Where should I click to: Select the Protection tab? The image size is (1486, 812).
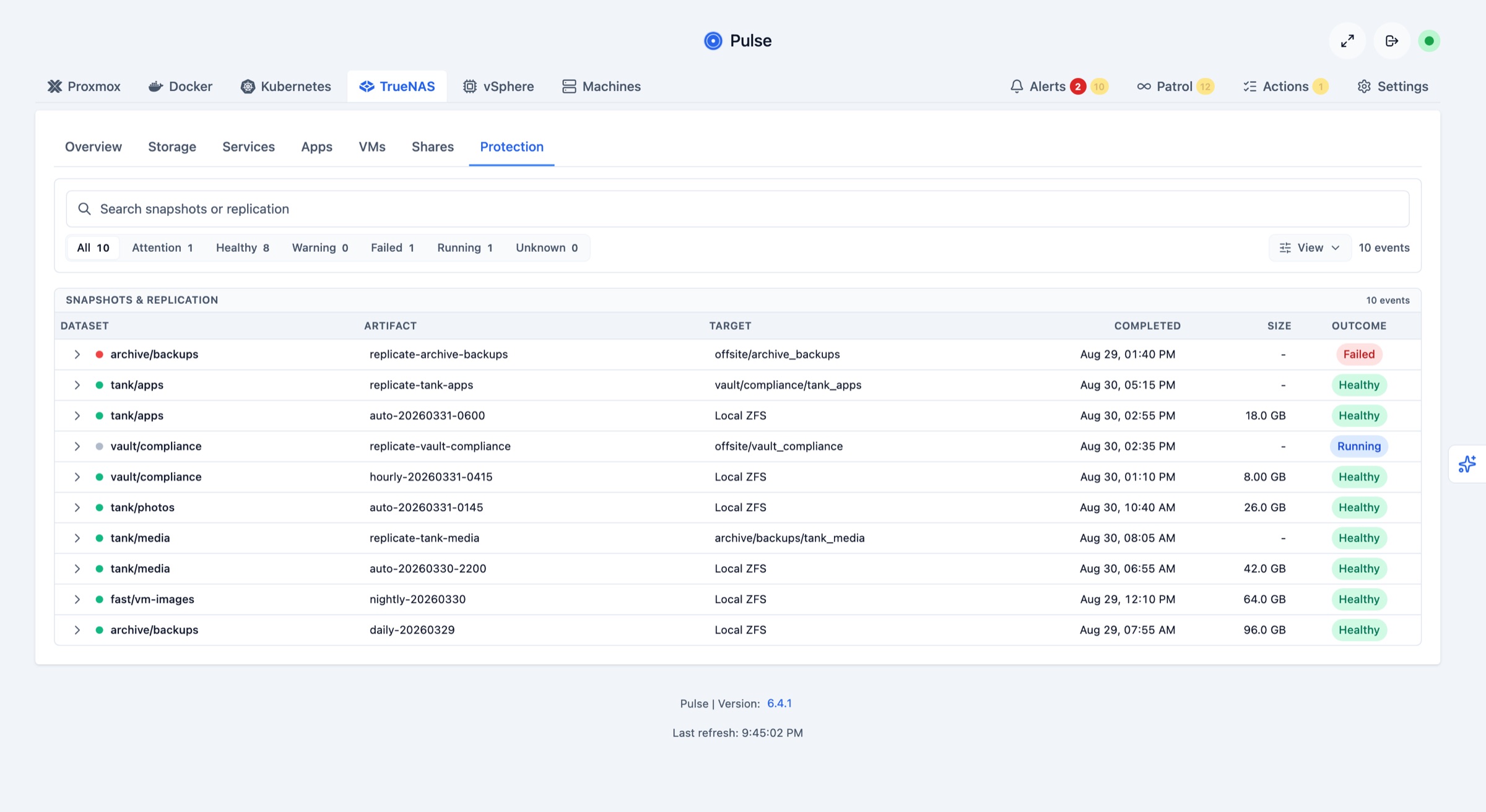[x=511, y=147]
